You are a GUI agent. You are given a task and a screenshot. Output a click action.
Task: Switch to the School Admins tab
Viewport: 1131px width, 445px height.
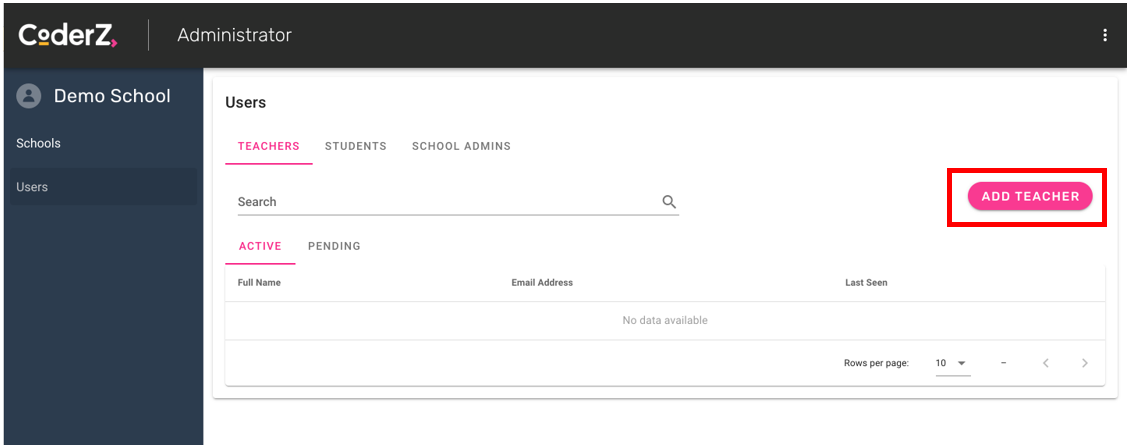[x=461, y=146]
